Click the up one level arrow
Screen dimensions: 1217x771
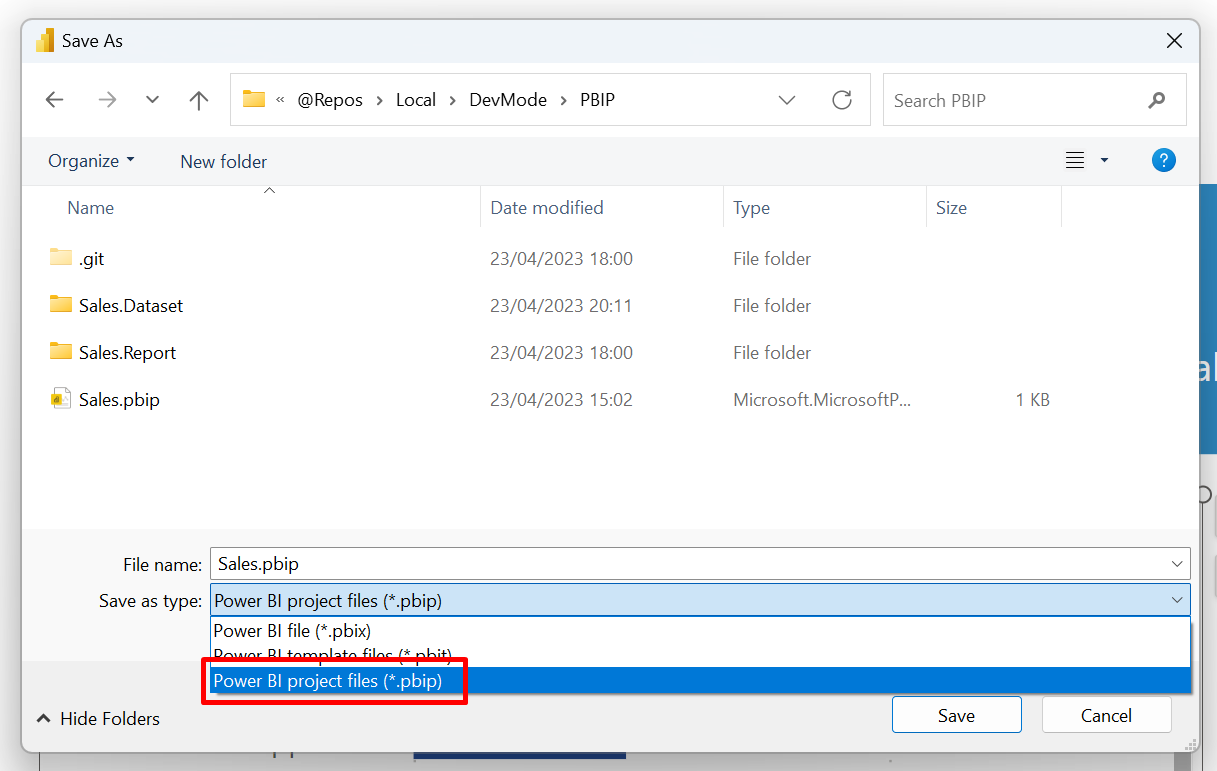[198, 99]
